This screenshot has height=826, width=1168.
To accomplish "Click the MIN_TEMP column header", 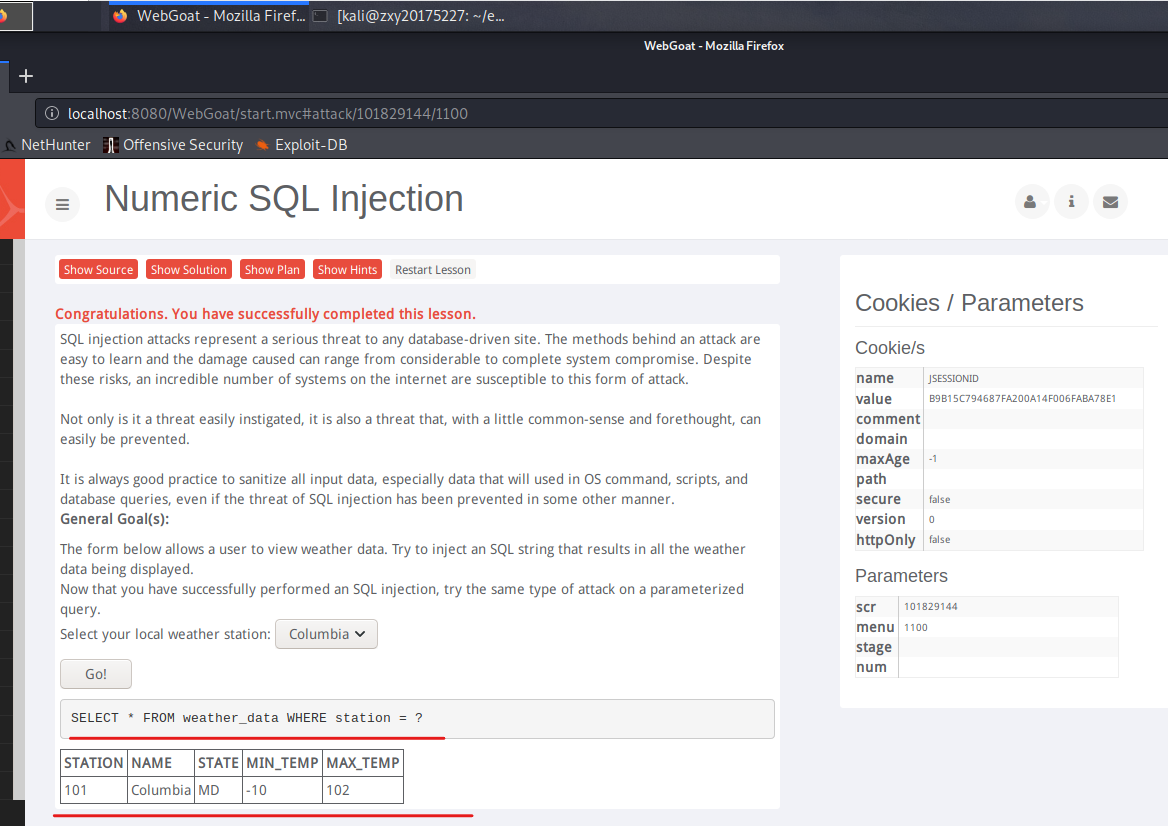I will point(282,763).
